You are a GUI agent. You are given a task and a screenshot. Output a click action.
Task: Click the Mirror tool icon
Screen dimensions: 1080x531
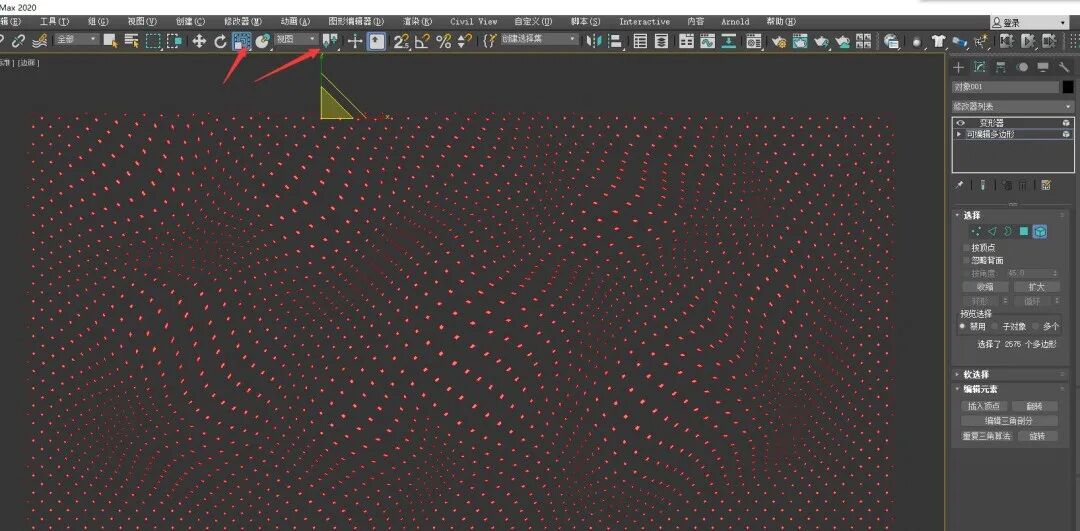tap(592, 41)
